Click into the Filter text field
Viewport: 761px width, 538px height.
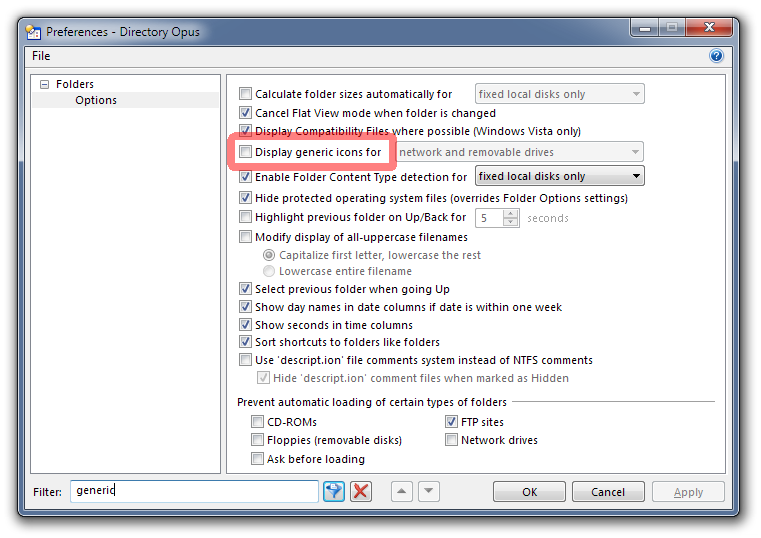pyautogui.click(x=194, y=491)
